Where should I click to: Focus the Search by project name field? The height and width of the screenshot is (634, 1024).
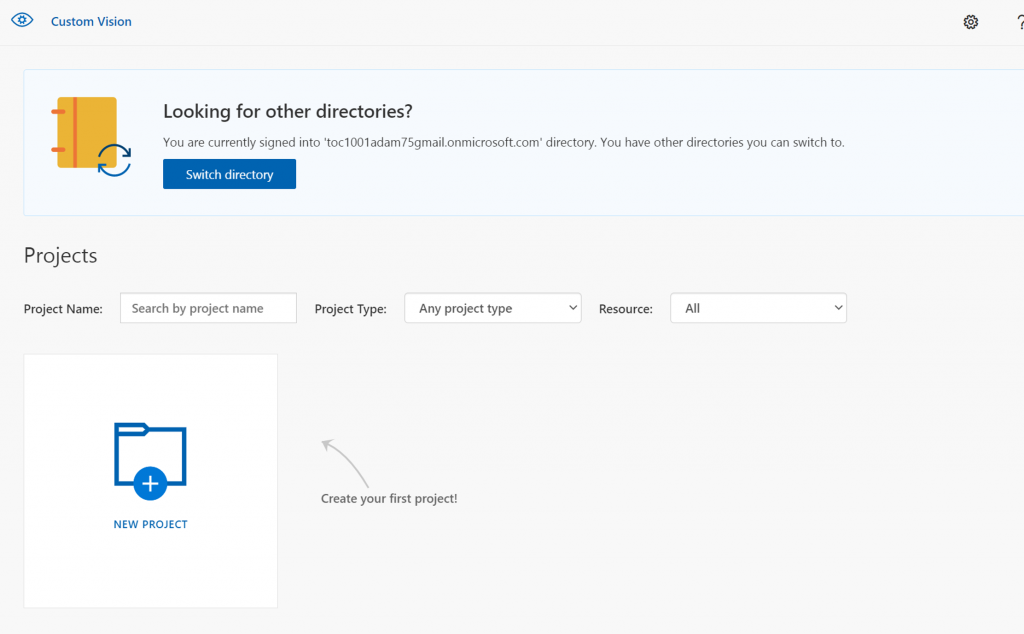(208, 308)
